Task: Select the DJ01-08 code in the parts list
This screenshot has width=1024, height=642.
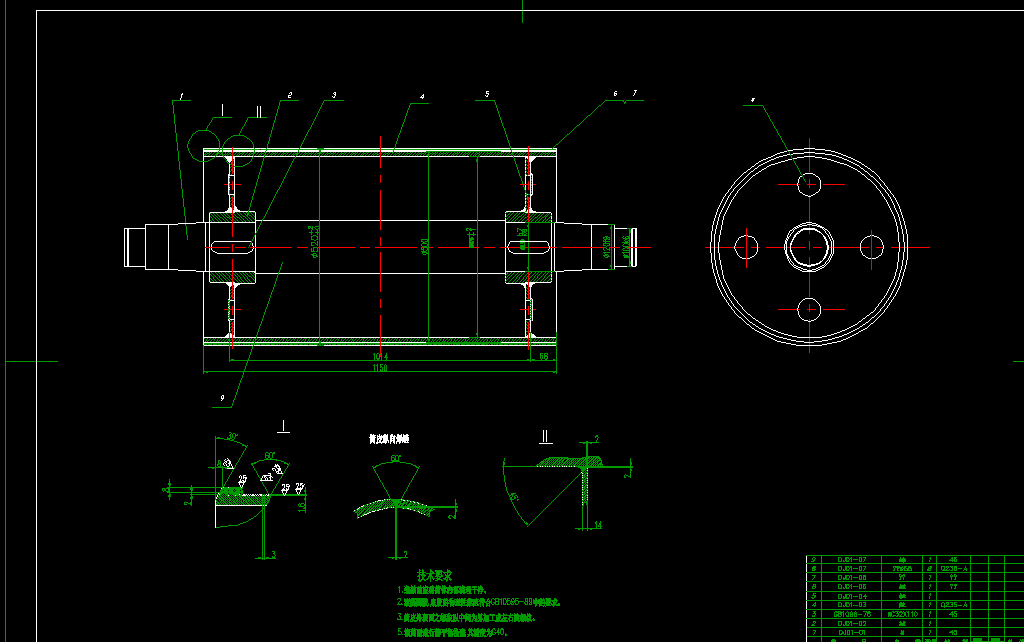Action: 852,577
